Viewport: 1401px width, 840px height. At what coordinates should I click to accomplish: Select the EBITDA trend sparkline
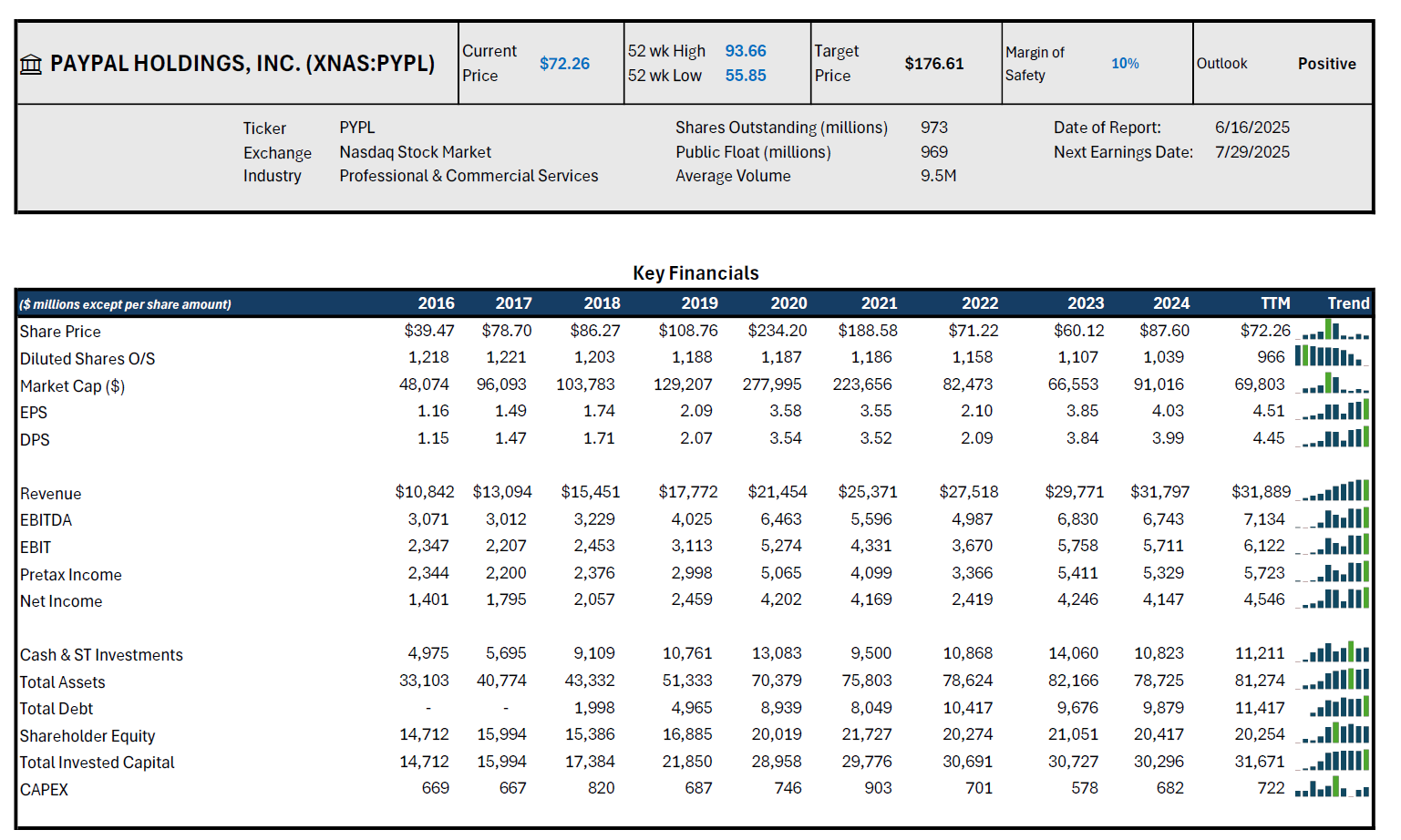click(x=1332, y=519)
